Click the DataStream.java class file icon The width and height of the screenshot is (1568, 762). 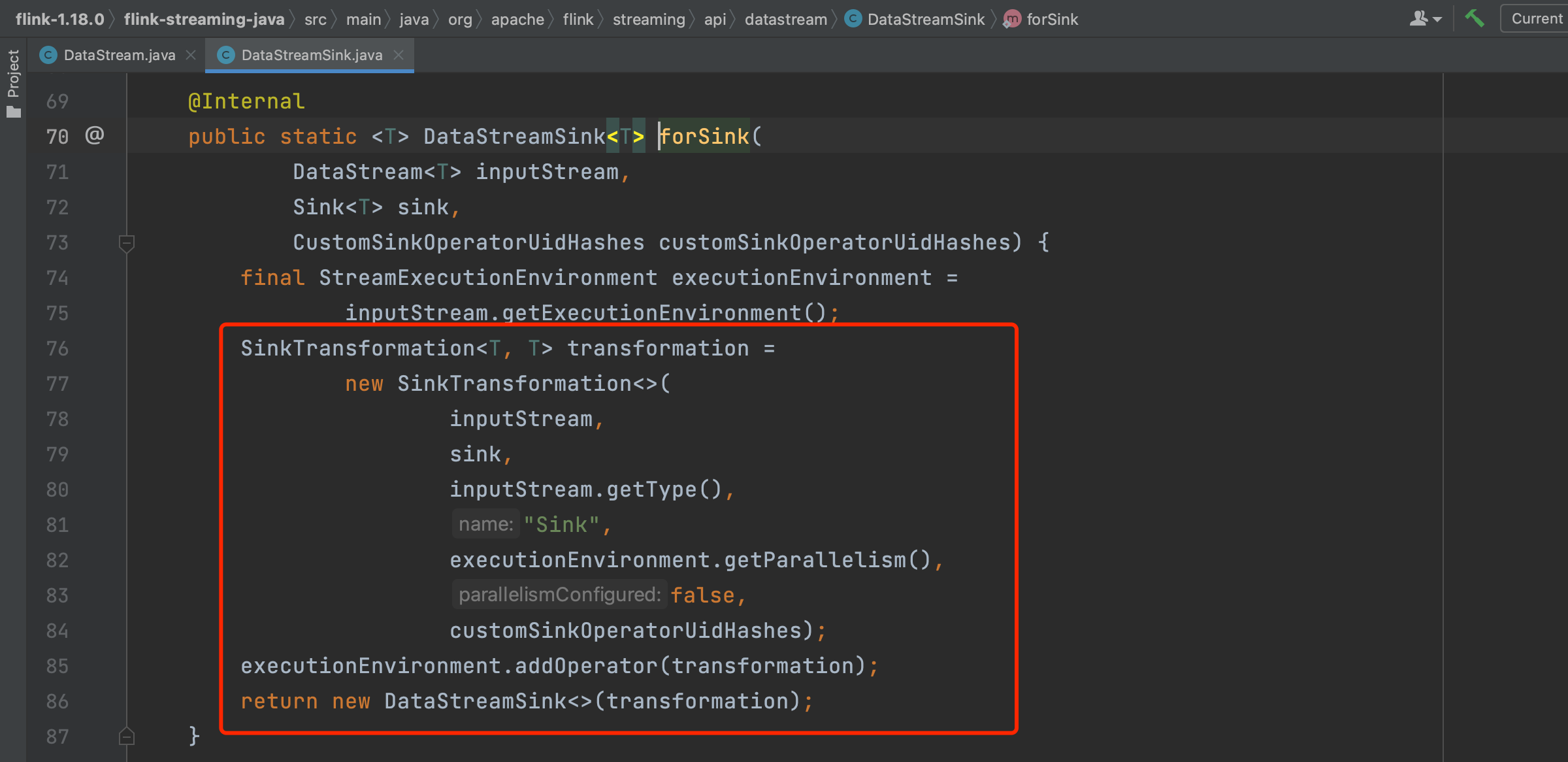click(x=48, y=56)
